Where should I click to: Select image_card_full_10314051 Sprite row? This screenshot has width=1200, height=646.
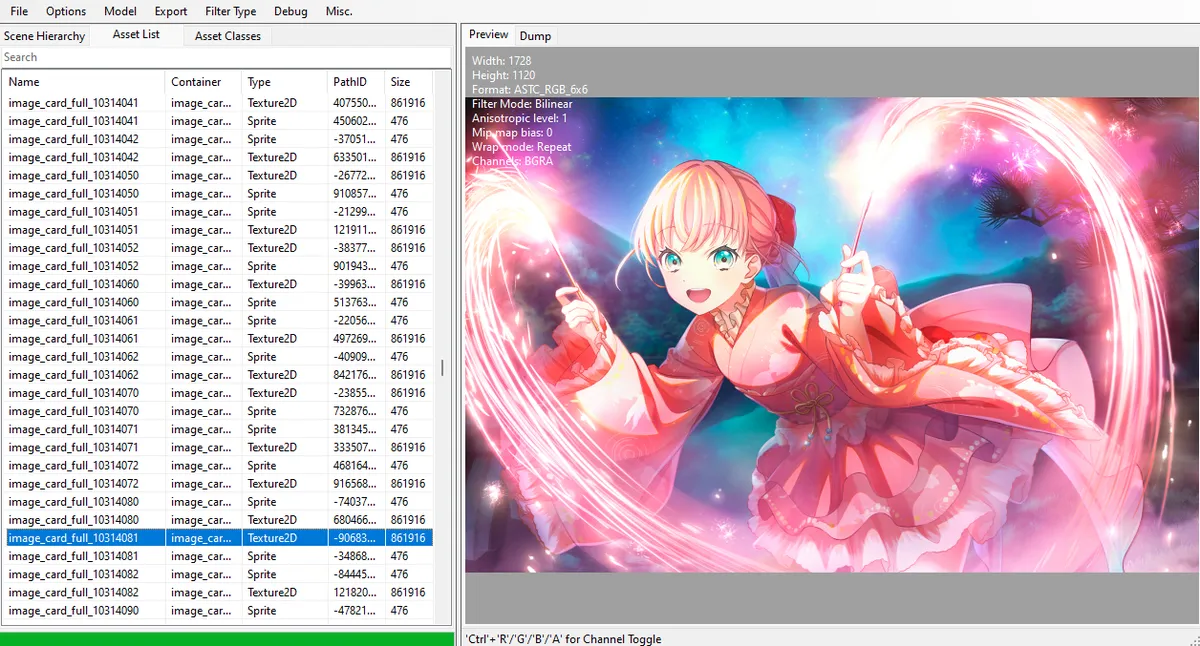(x=218, y=212)
